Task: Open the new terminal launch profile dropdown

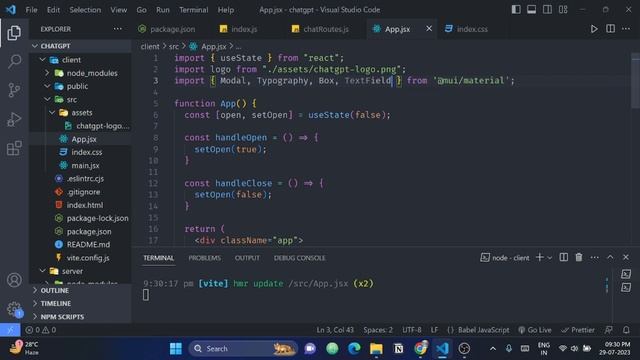Action: point(550,258)
